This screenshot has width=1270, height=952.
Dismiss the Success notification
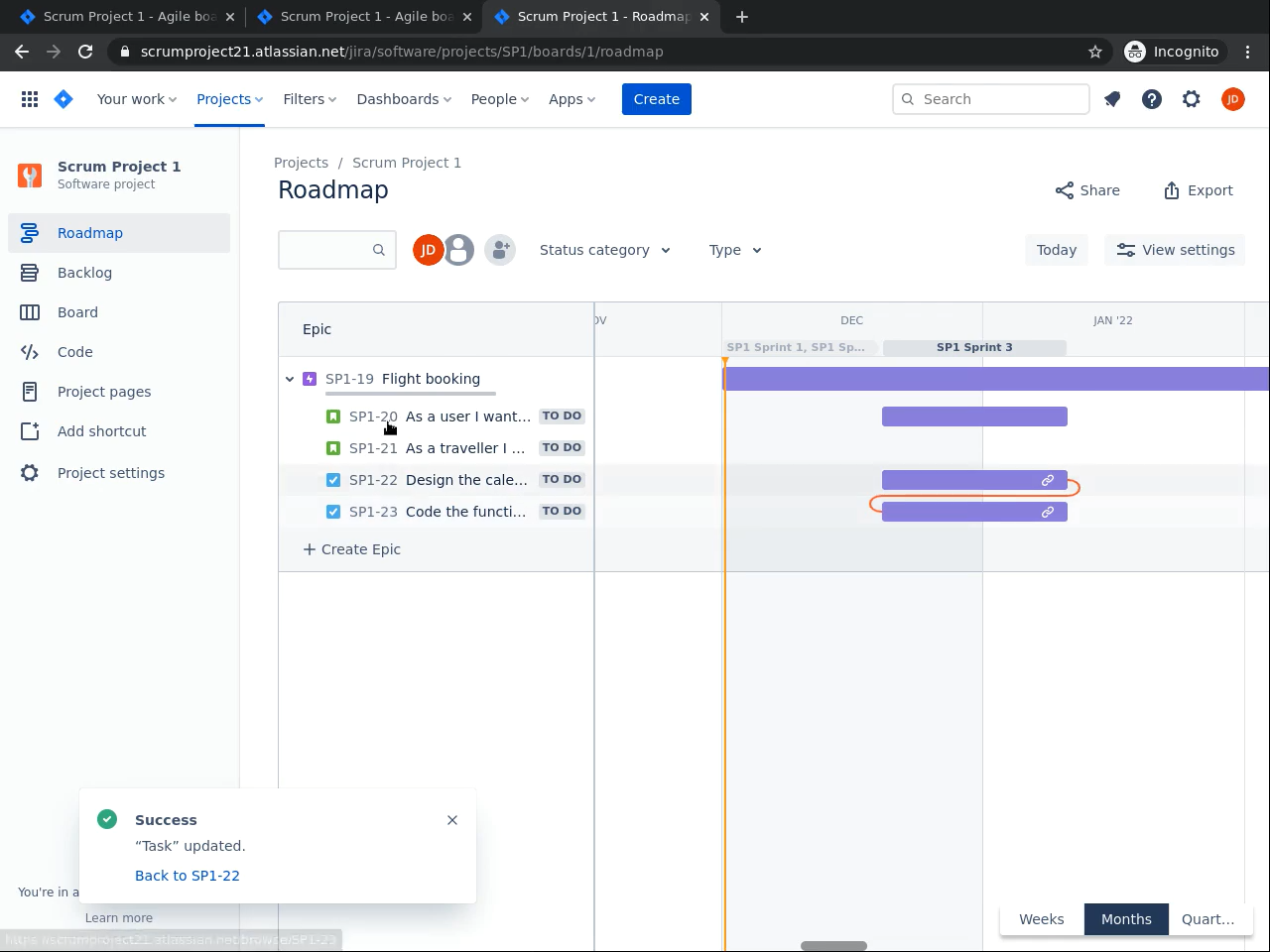[x=452, y=820]
